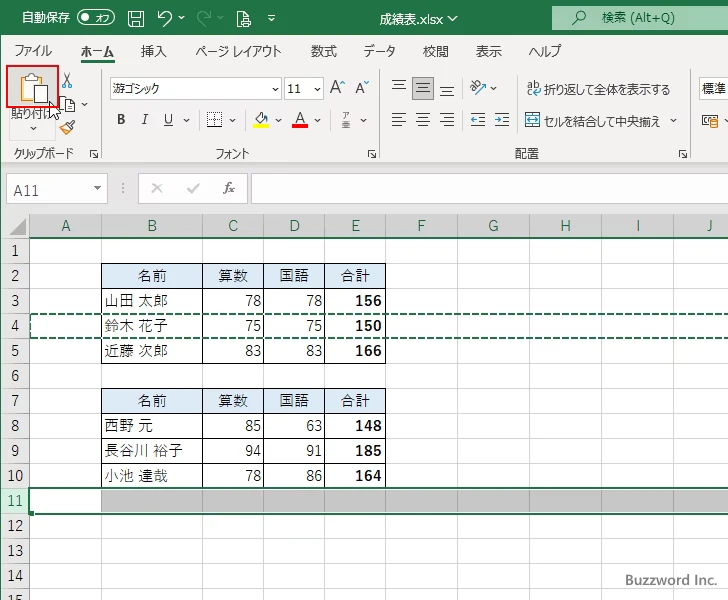
Task: Click the Paste clipboard icon
Action: point(33,87)
